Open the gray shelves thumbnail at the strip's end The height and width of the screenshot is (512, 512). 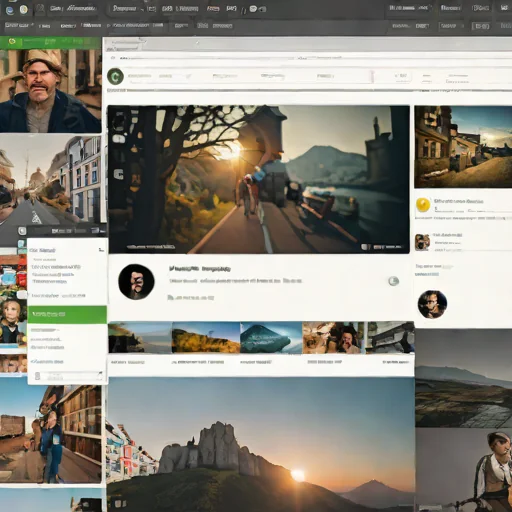click(390, 338)
